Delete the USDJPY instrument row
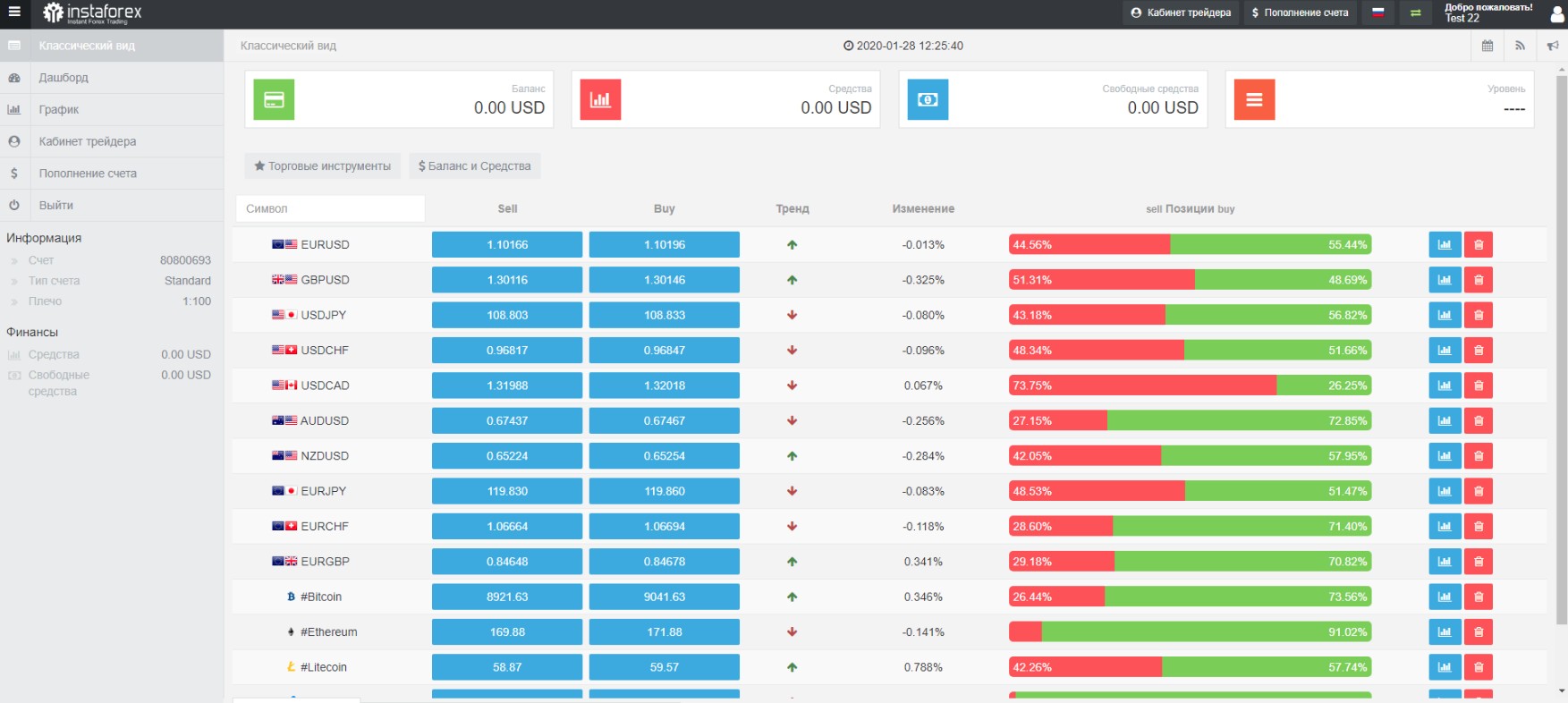 pos(1479,315)
